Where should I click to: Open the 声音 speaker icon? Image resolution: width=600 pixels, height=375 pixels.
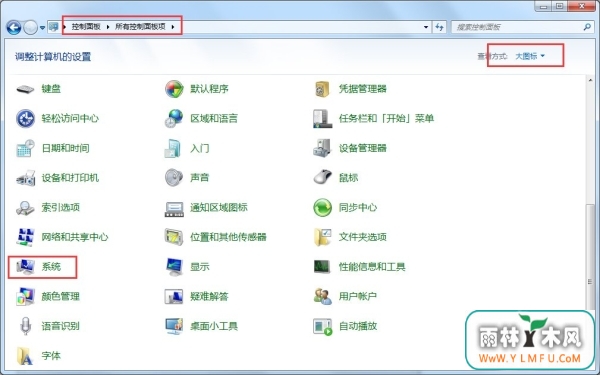(x=174, y=178)
